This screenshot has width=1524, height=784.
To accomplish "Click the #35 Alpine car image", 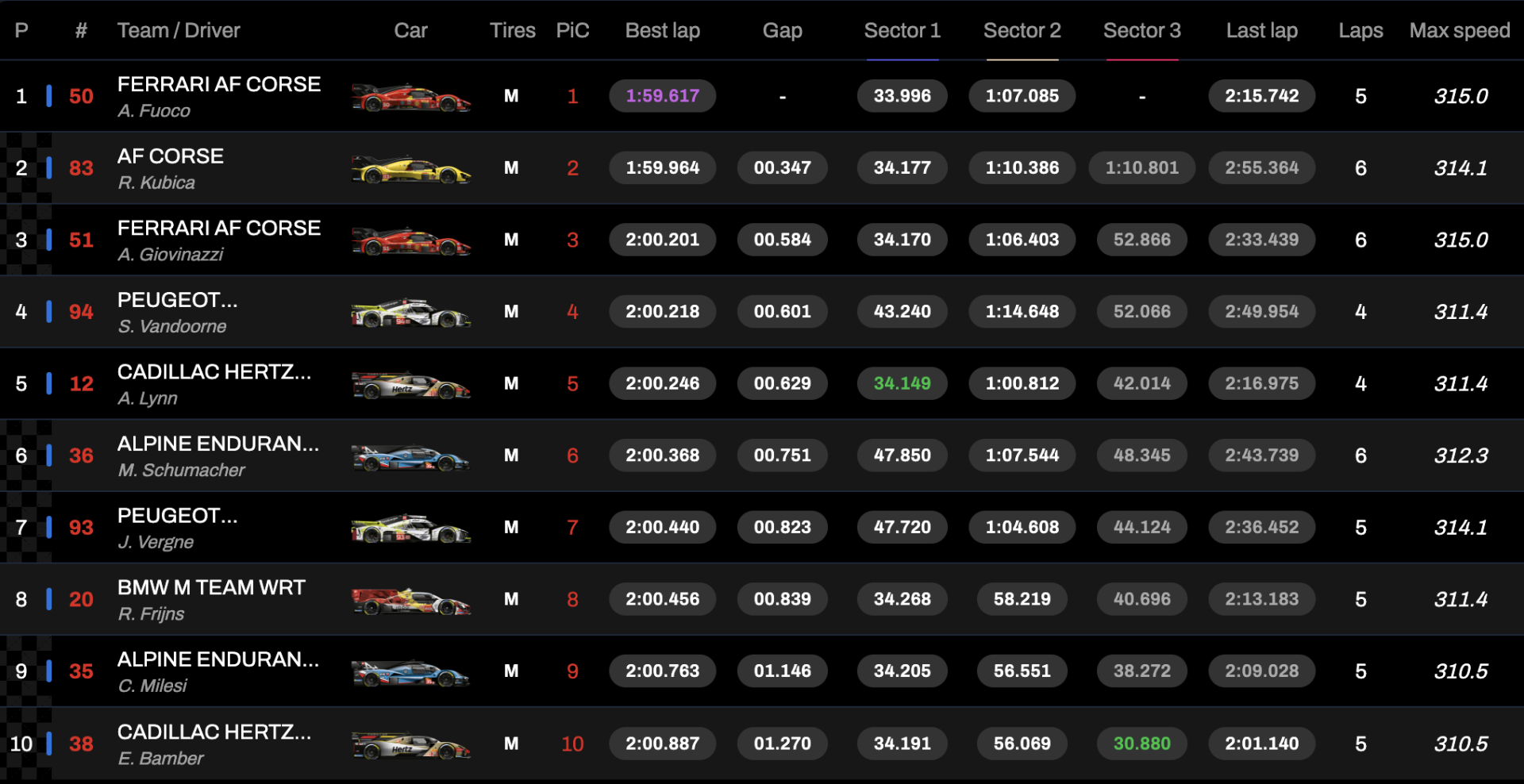I will click(x=411, y=673).
